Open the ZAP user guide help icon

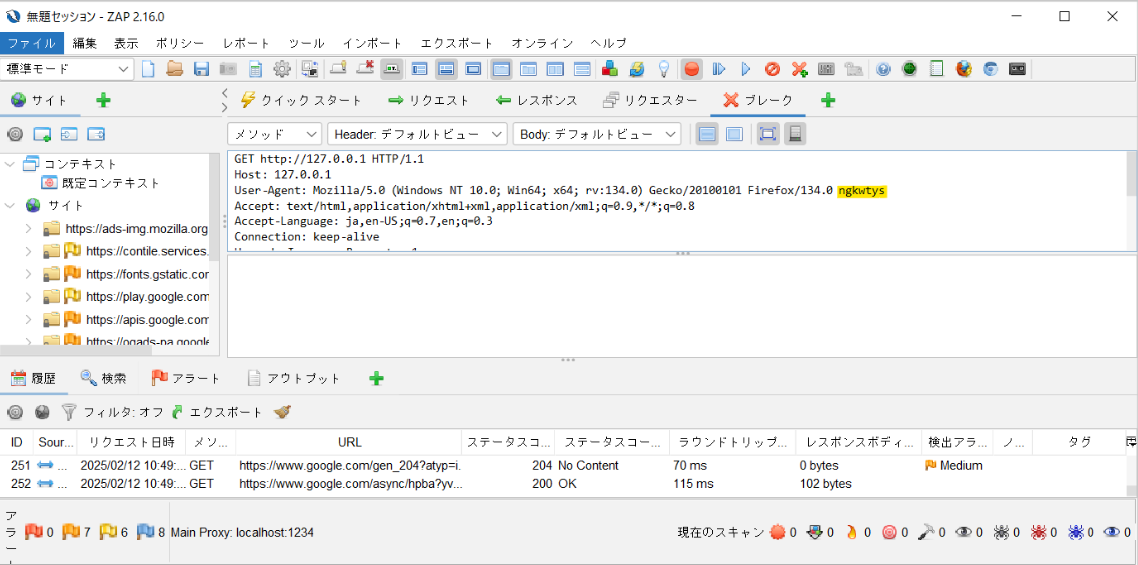883,69
